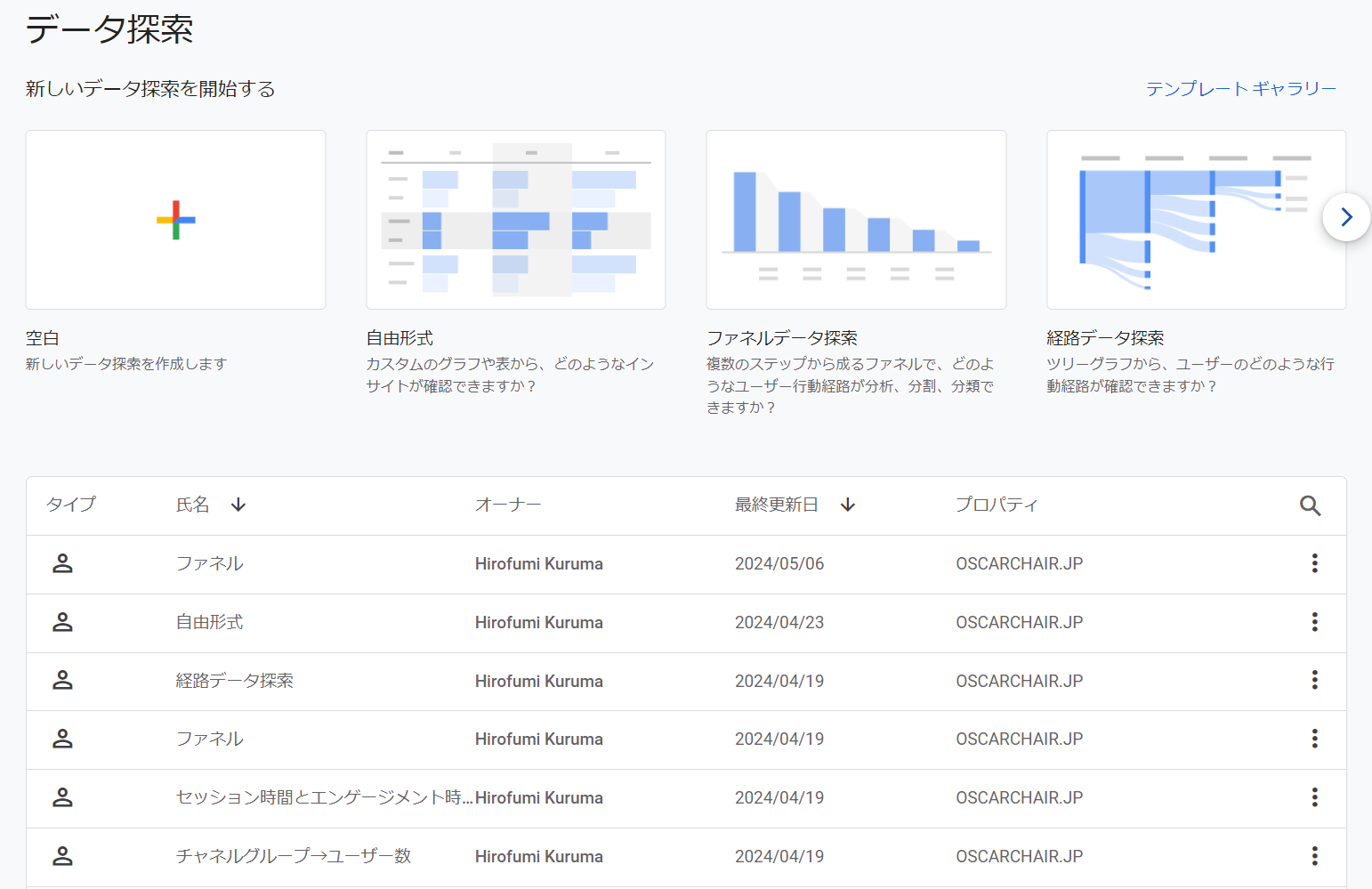Select the 自由形式 template thumbnail
The height and width of the screenshot is (889, 1372).
(516, 220)
